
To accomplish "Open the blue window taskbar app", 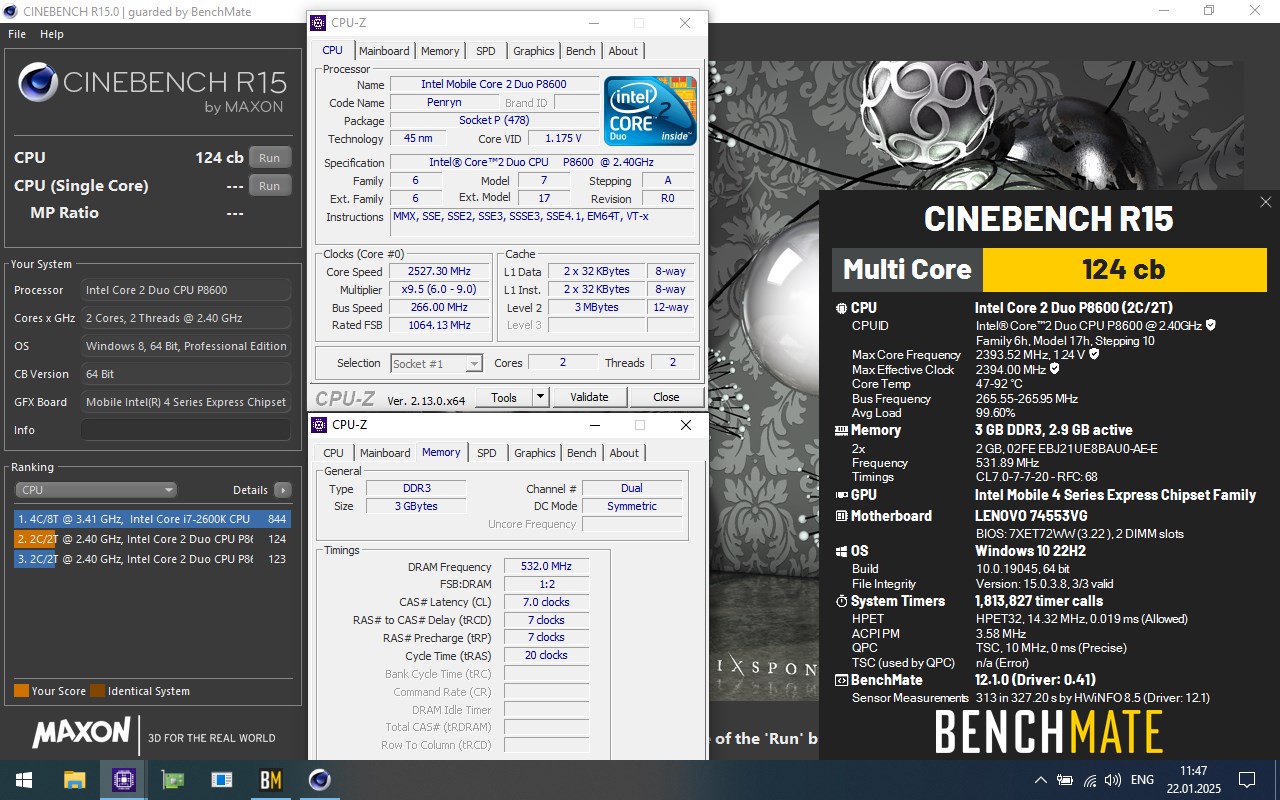I will pyautogui.click(x=221, y=780).
